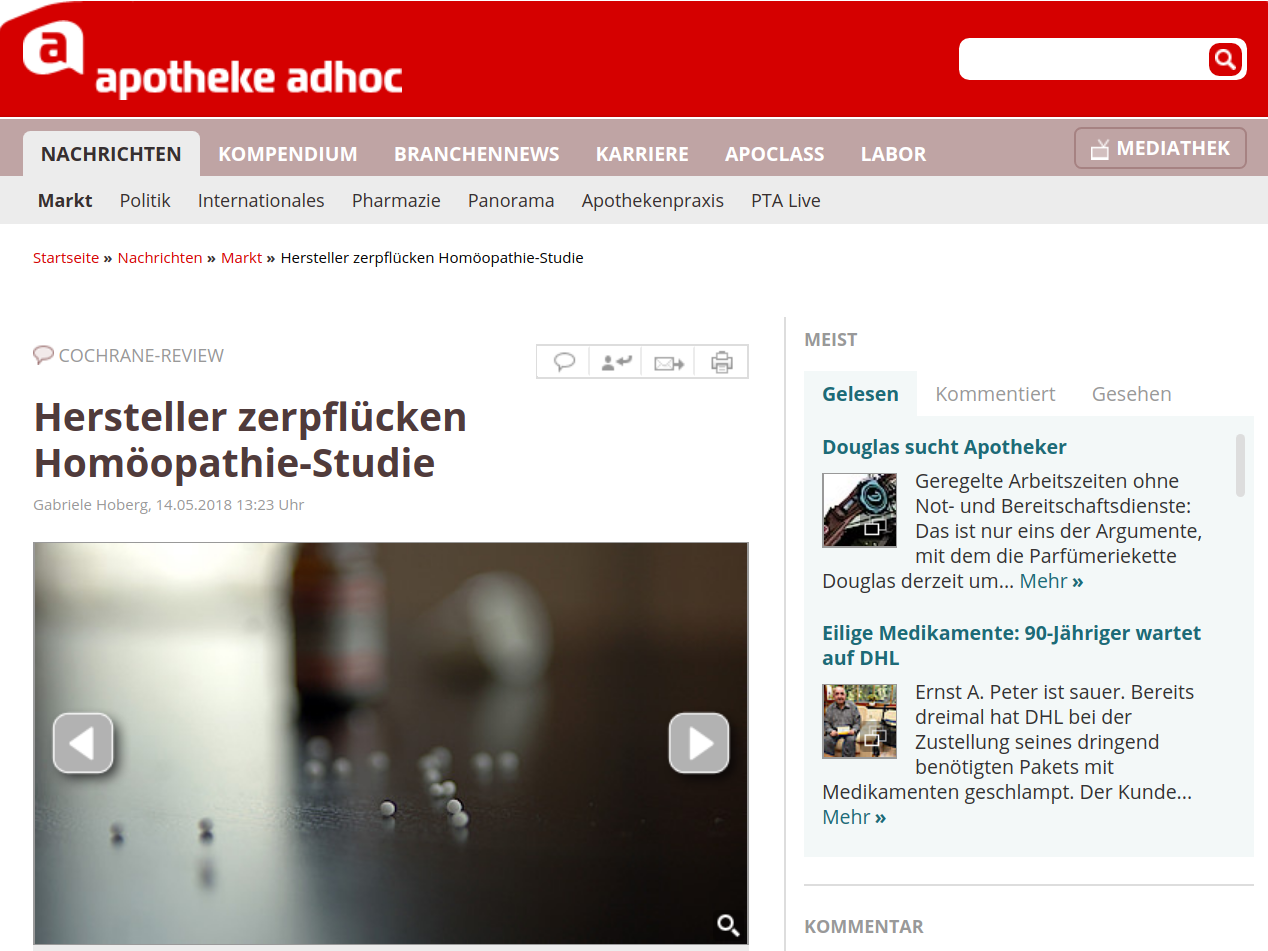Image resolution: width=1268 pixels, height=951 pixels.
Task: Enlarge the image with the magnifier icon
Action: (x=728, y=925)
